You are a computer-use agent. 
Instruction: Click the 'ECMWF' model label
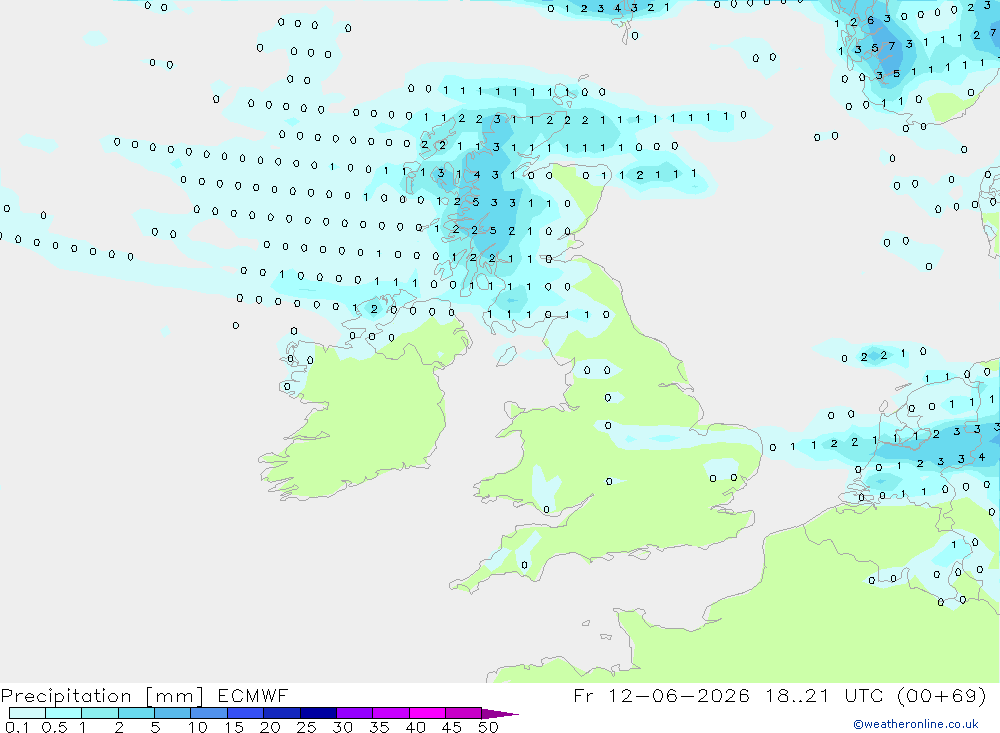click(x=253, y=695)
